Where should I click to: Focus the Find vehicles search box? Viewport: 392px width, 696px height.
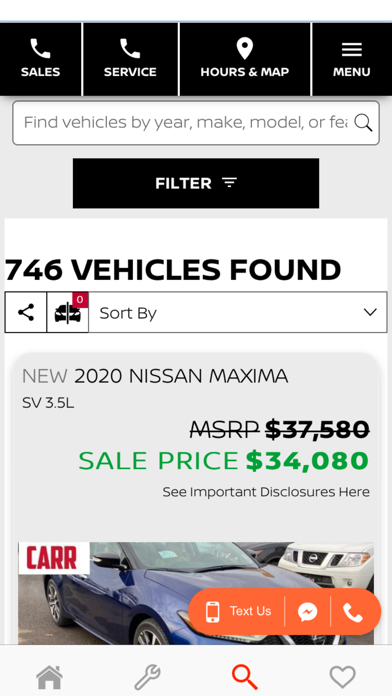pos(196,123)
